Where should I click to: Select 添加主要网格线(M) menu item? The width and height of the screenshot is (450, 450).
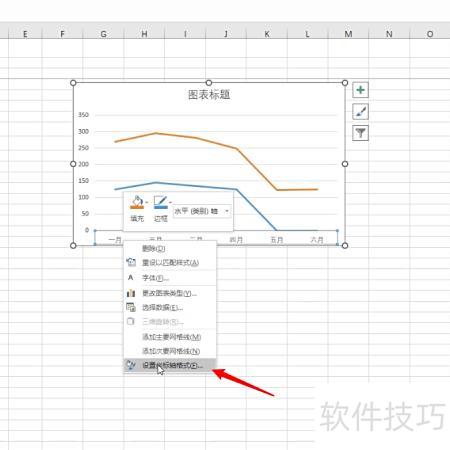coord(170,337)
